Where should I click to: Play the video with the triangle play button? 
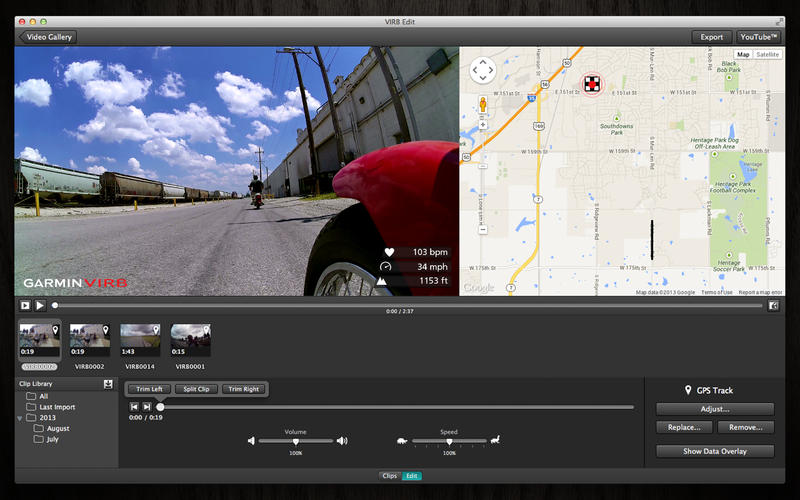40,305
